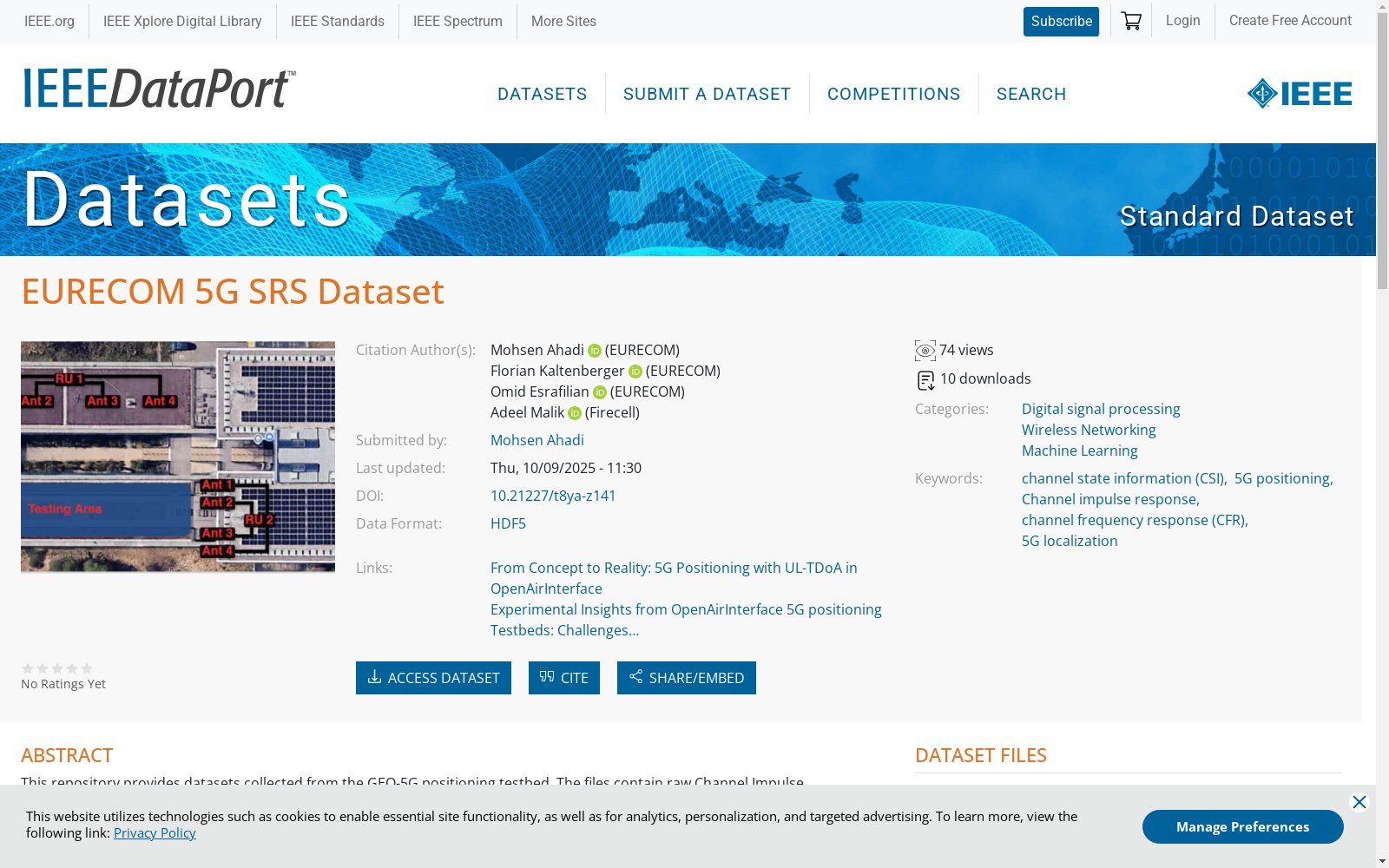
Task: Open the Datasets menu
Action: pos(543,94)
